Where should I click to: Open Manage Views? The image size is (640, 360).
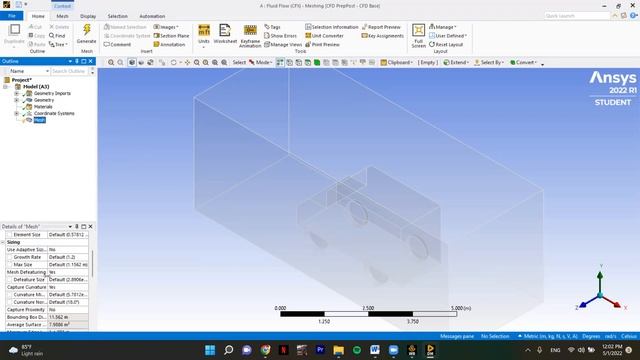coord(283,44)
